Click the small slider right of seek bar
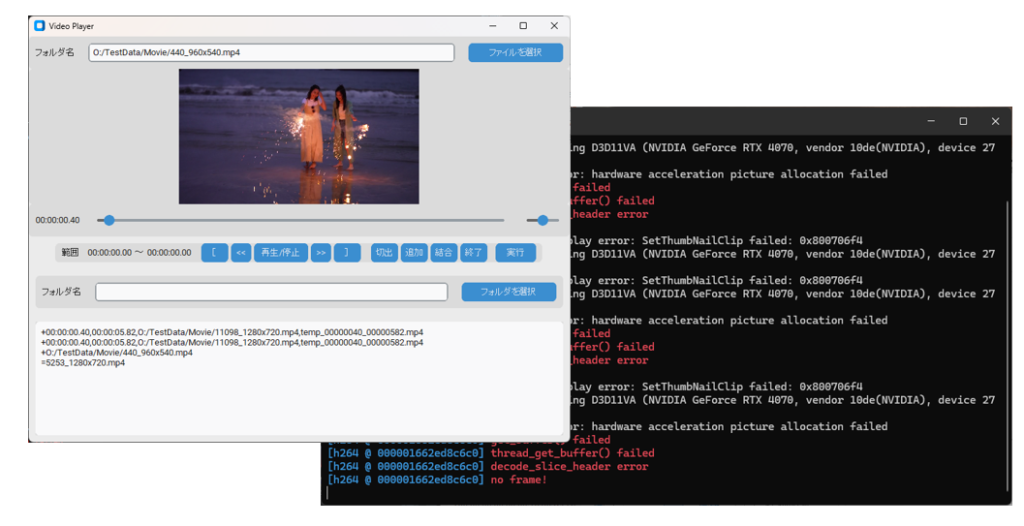The width and height of the screenshot is (1024, 526). click(542, 220)
